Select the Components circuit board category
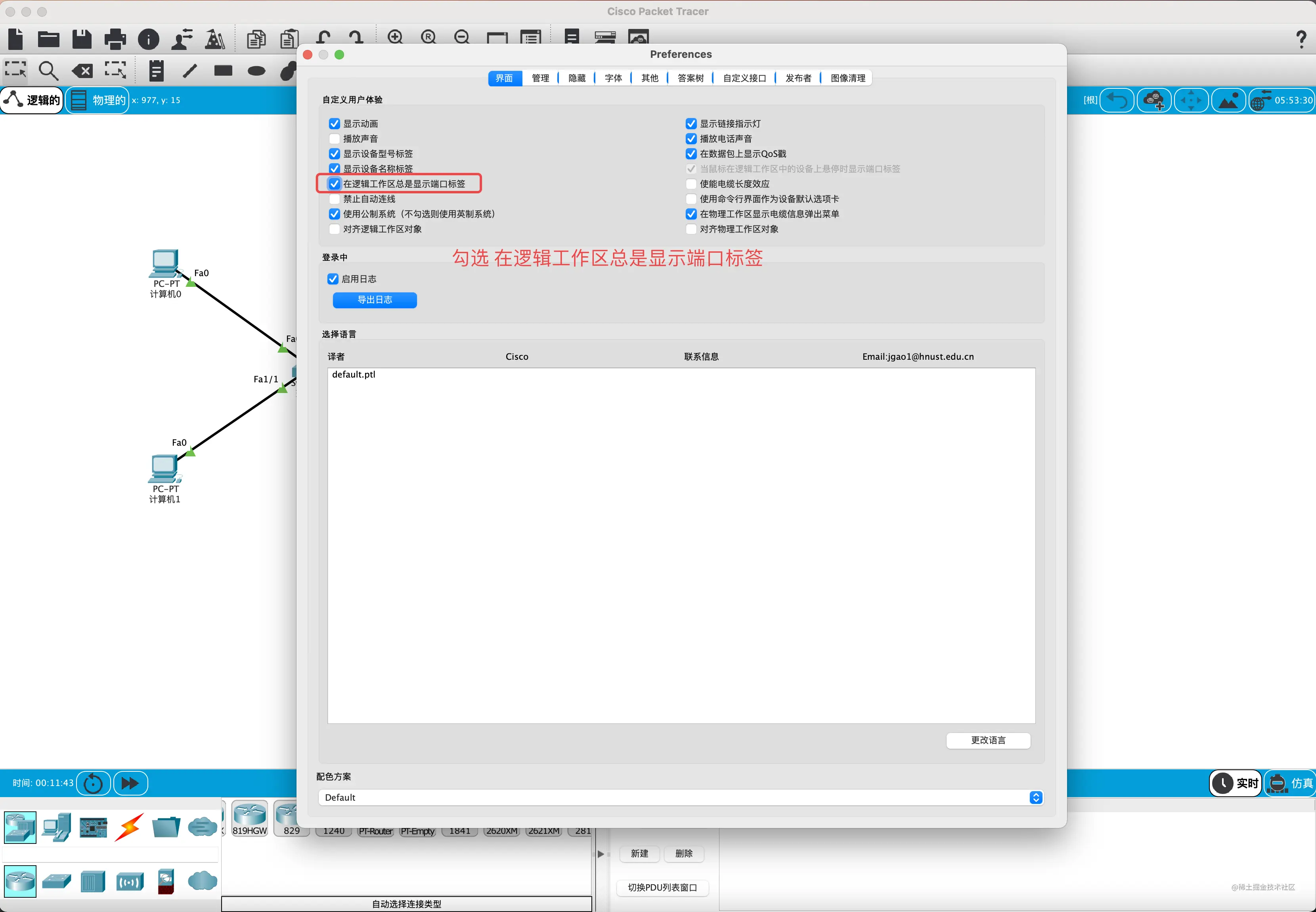Image resolution: width=1316 pixels, height=912 pixels. (x=93, y=827)
